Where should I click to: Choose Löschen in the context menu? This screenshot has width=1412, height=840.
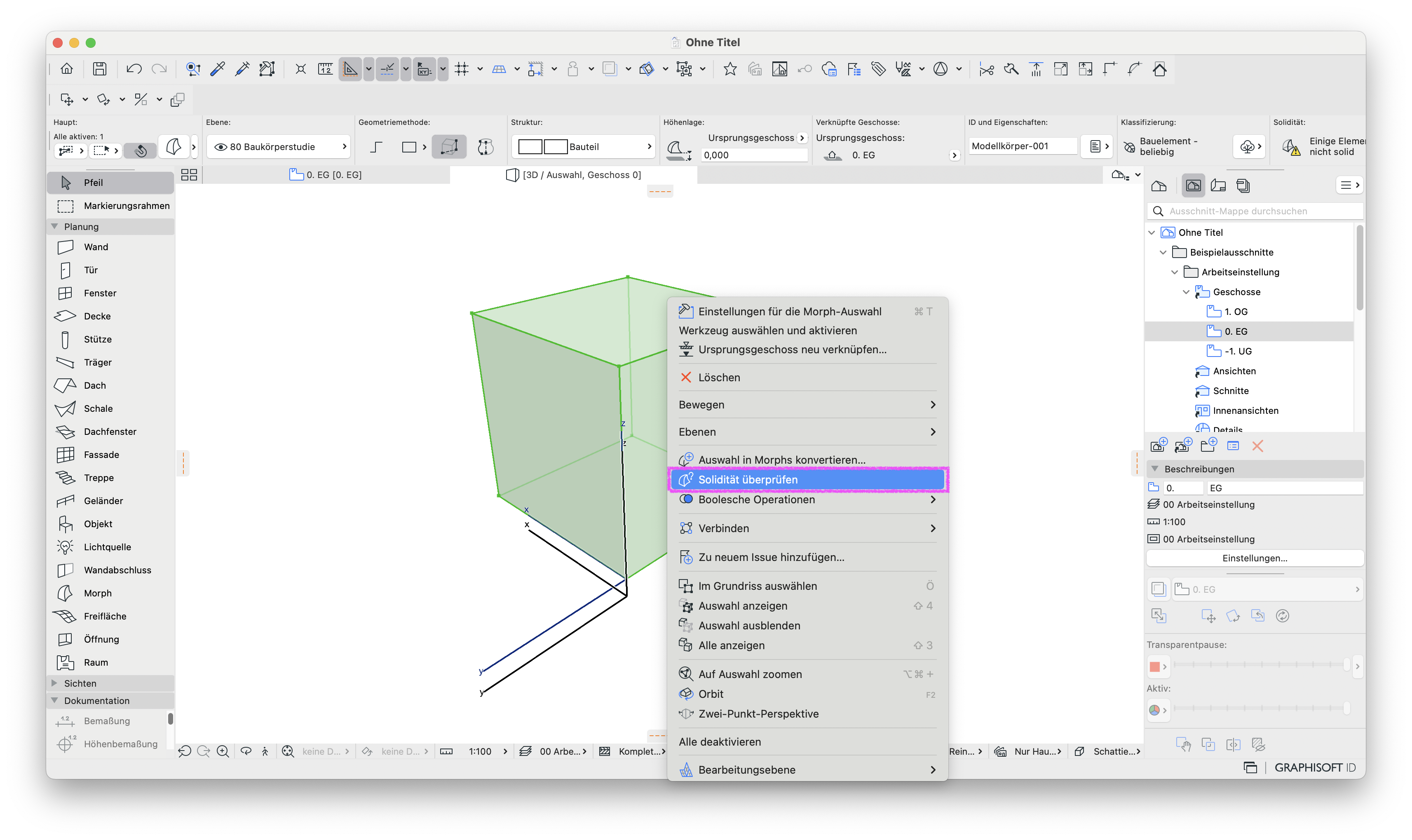(x=807, y=378)
